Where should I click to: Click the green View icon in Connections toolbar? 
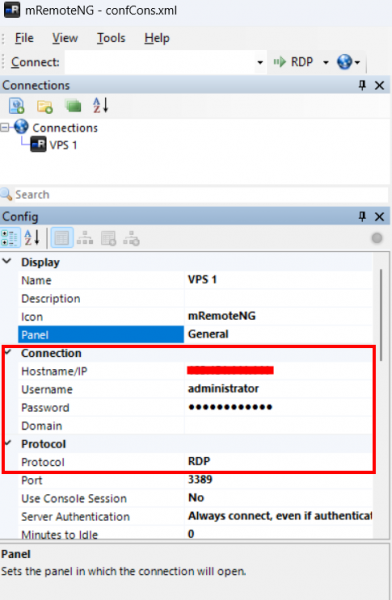pyautogui.click(x=73, y=106)
